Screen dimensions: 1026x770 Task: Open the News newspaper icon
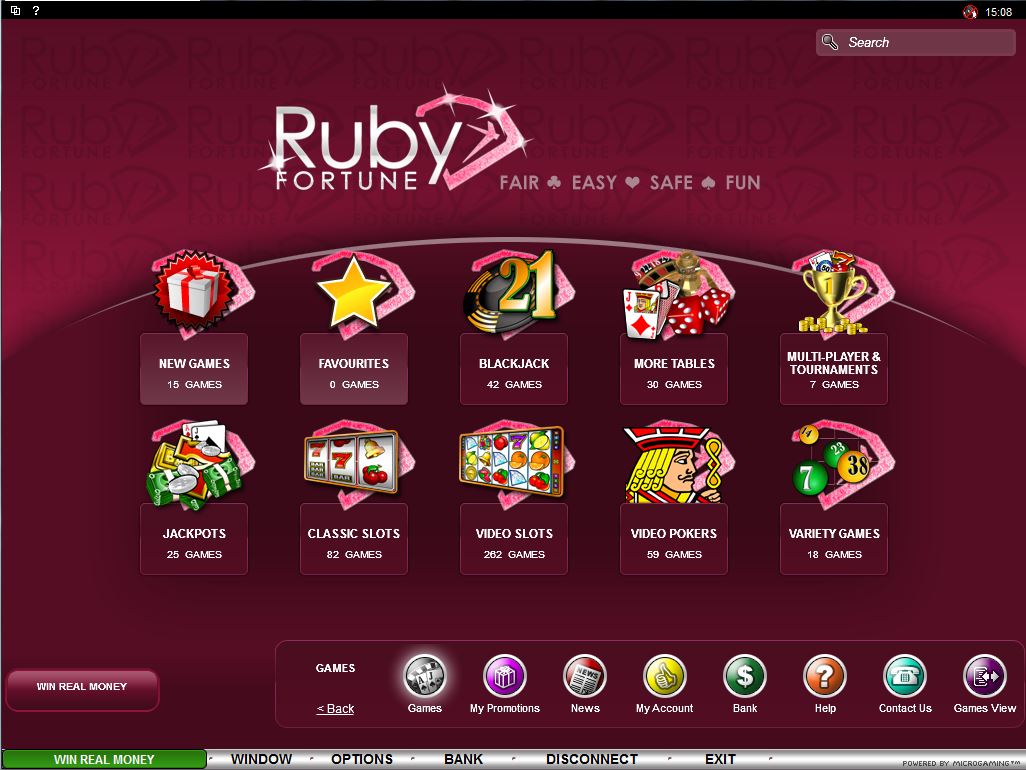(585, 676)
